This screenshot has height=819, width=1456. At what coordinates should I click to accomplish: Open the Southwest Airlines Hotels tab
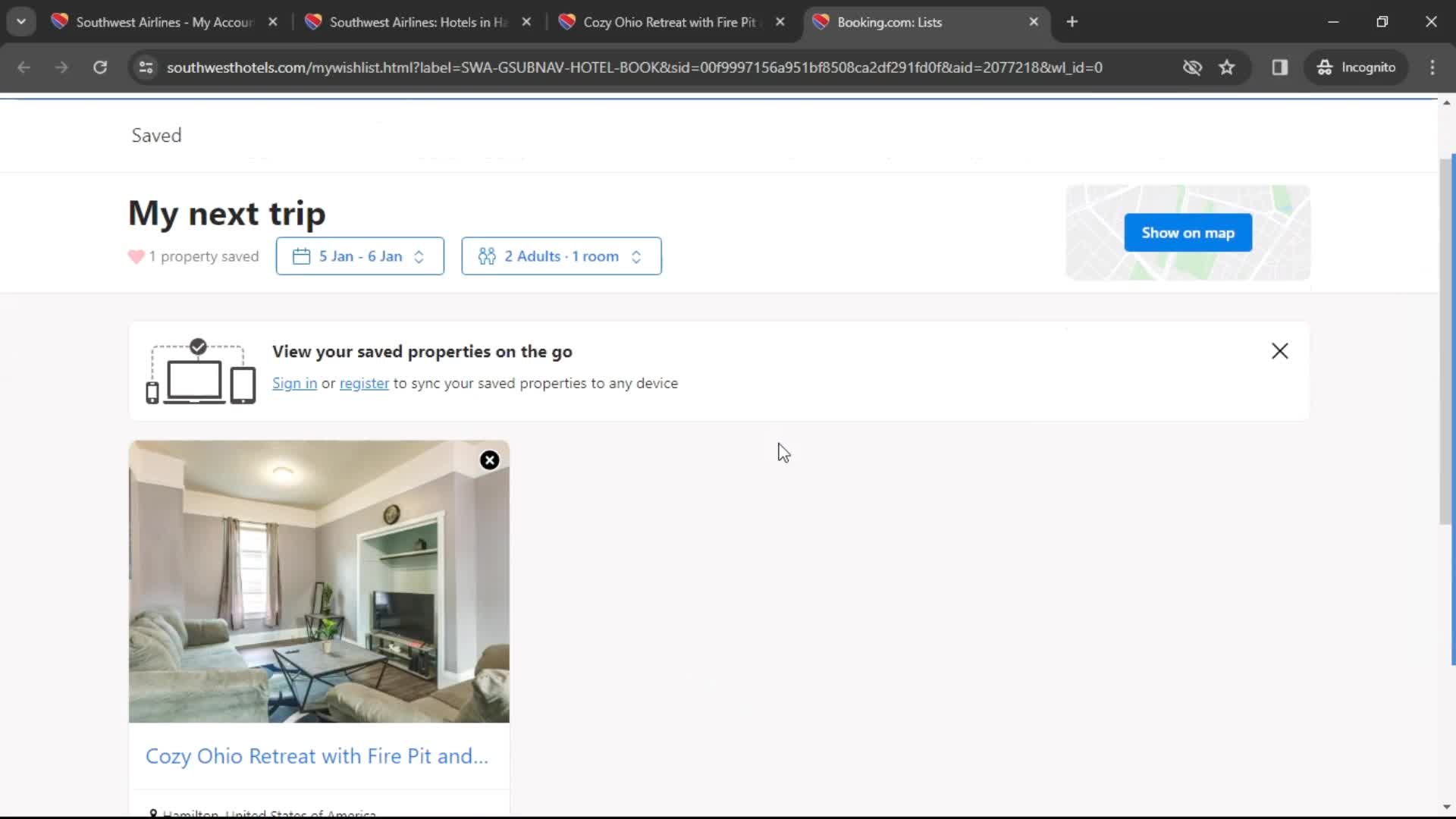click(x=417, y=22)
